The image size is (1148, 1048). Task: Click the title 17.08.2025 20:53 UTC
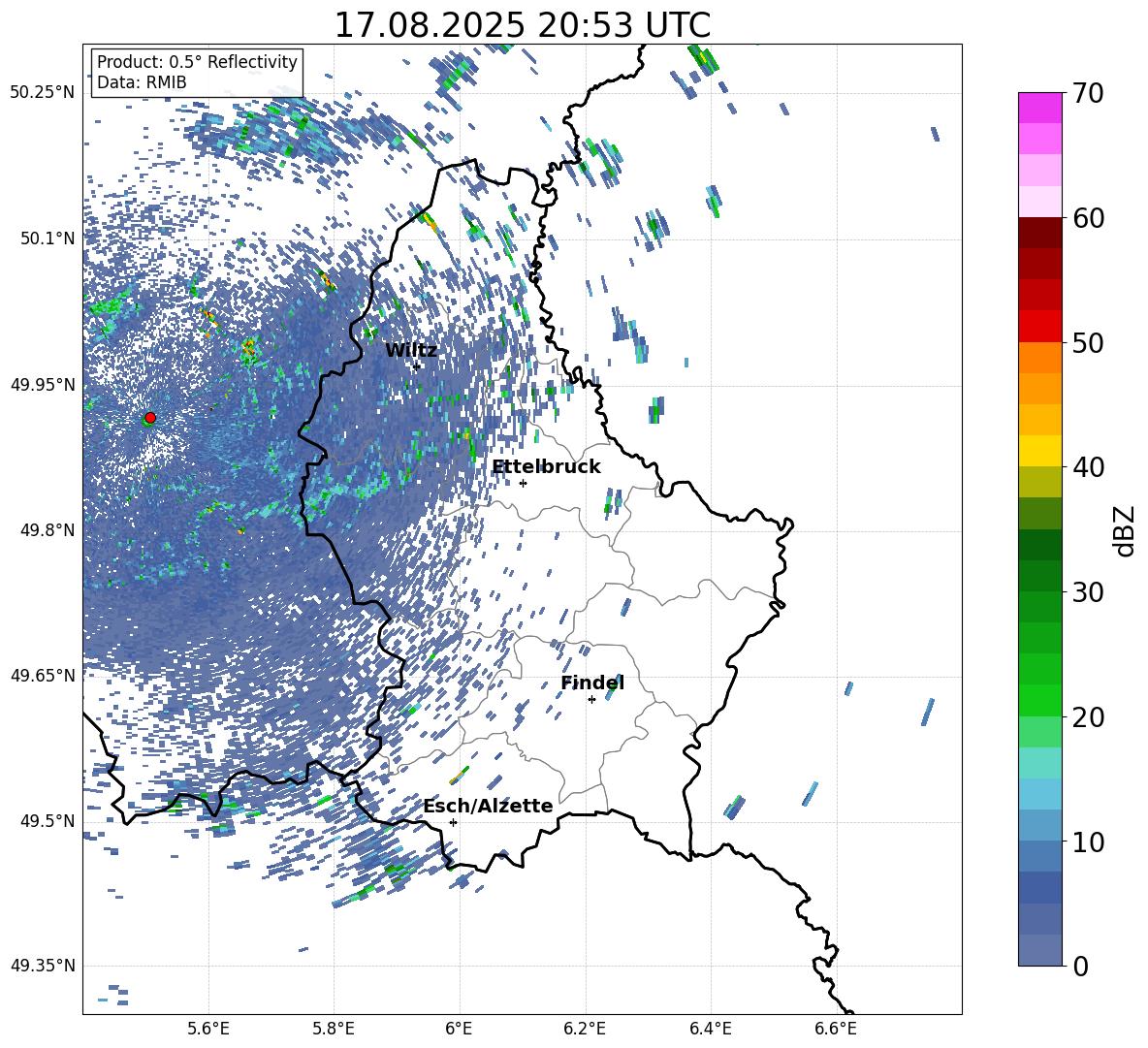(x=522, y=25)
